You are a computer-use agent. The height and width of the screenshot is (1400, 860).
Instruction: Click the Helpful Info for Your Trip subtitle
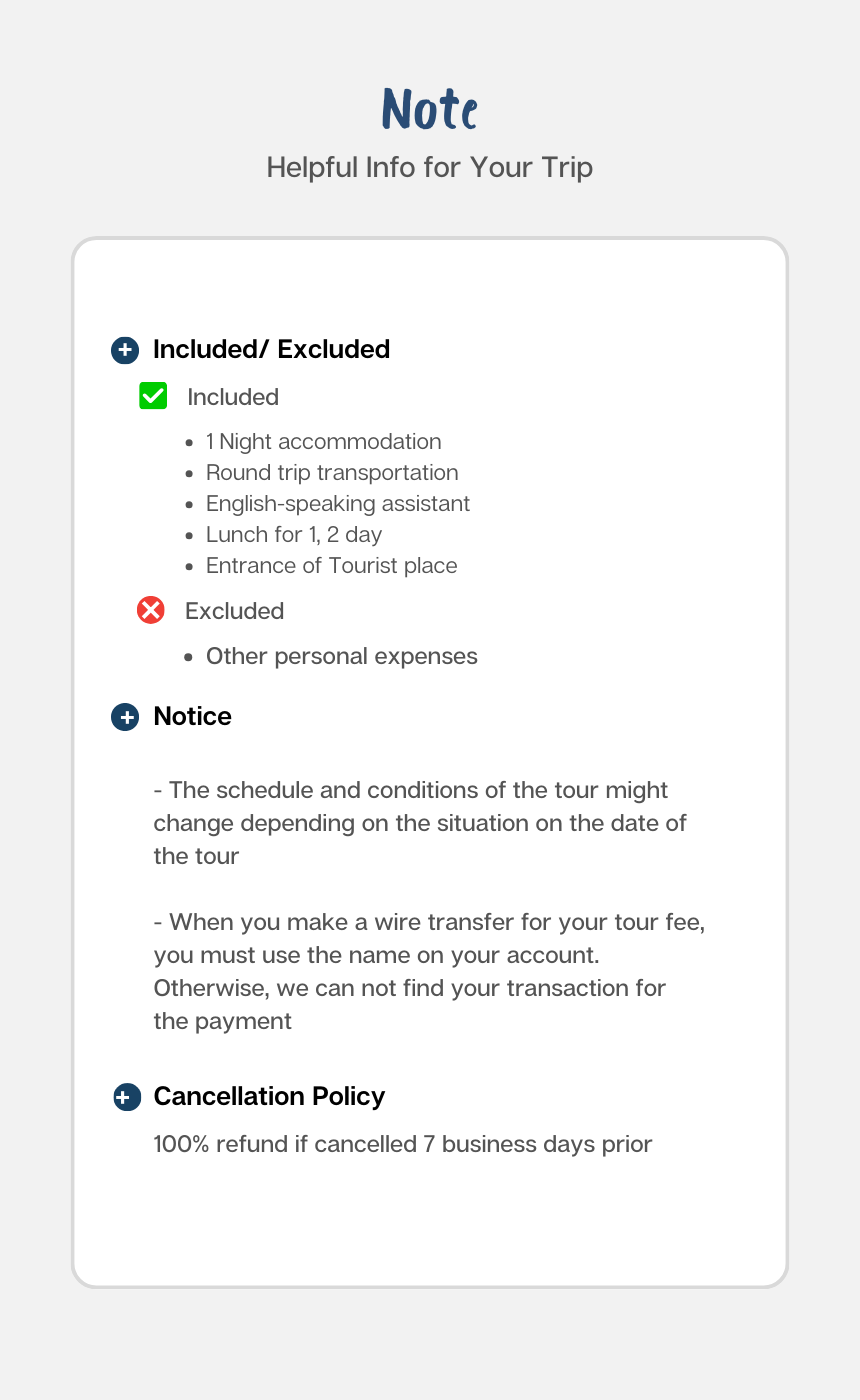pyautogui.click(x=430, y=167)
